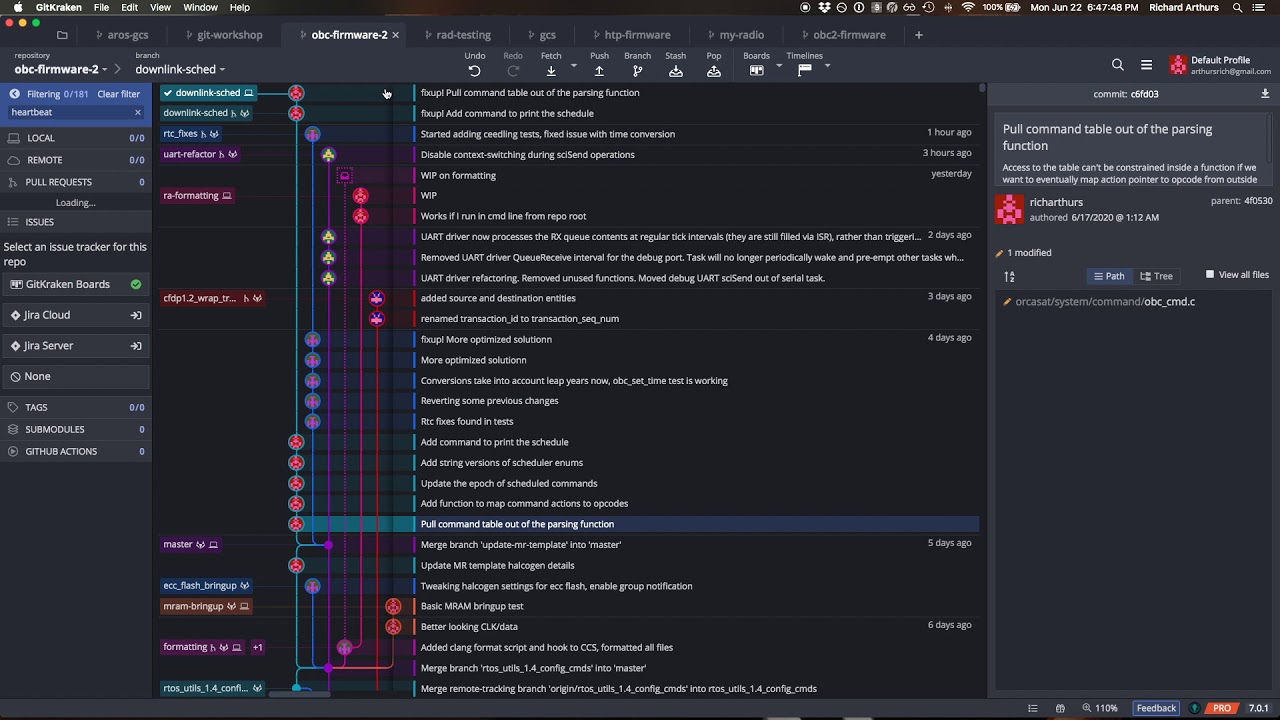Switch to the rad-testing tab

[x=457, y=35]
